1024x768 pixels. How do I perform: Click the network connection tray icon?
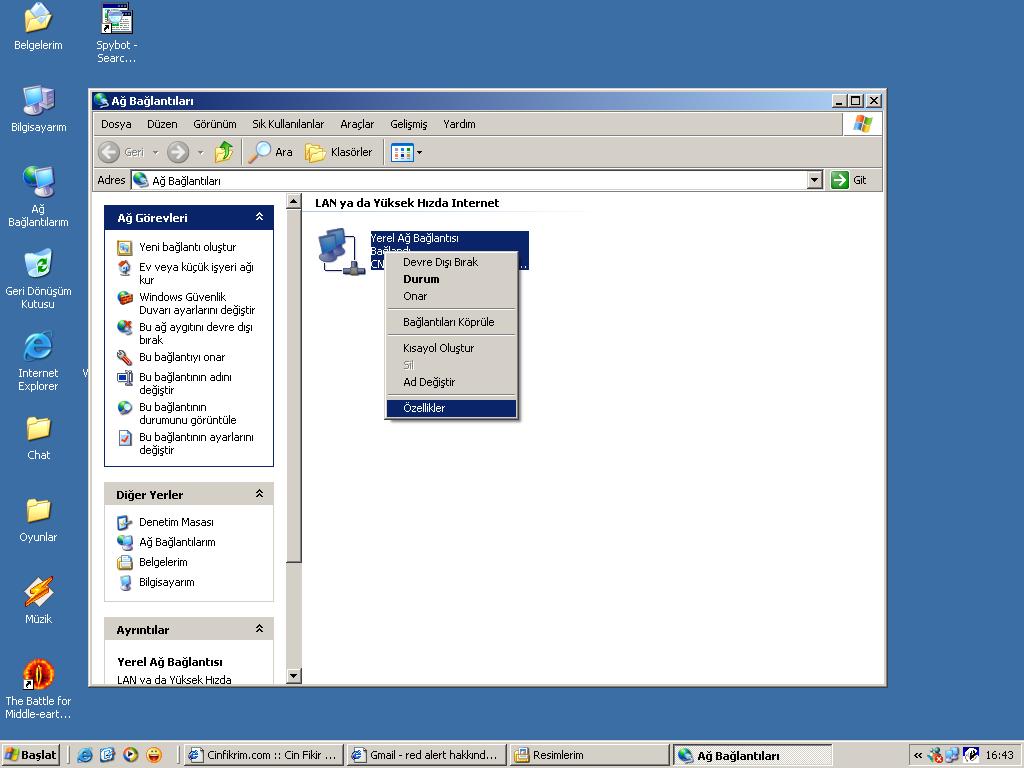(x=952, y=756)
